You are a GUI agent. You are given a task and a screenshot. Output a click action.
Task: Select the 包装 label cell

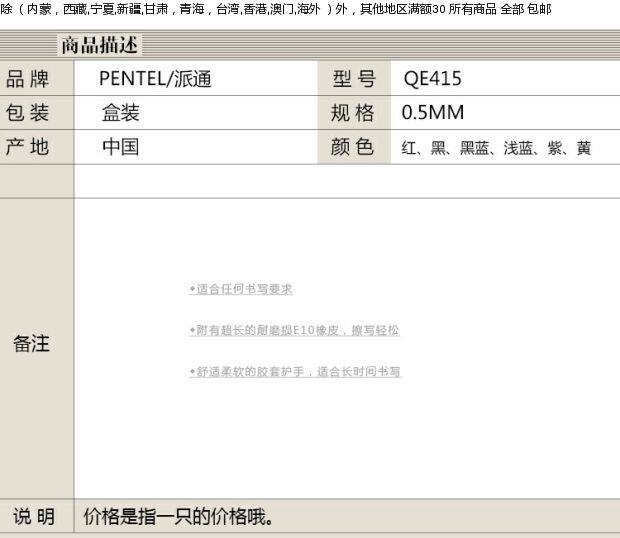pos(37,113)
